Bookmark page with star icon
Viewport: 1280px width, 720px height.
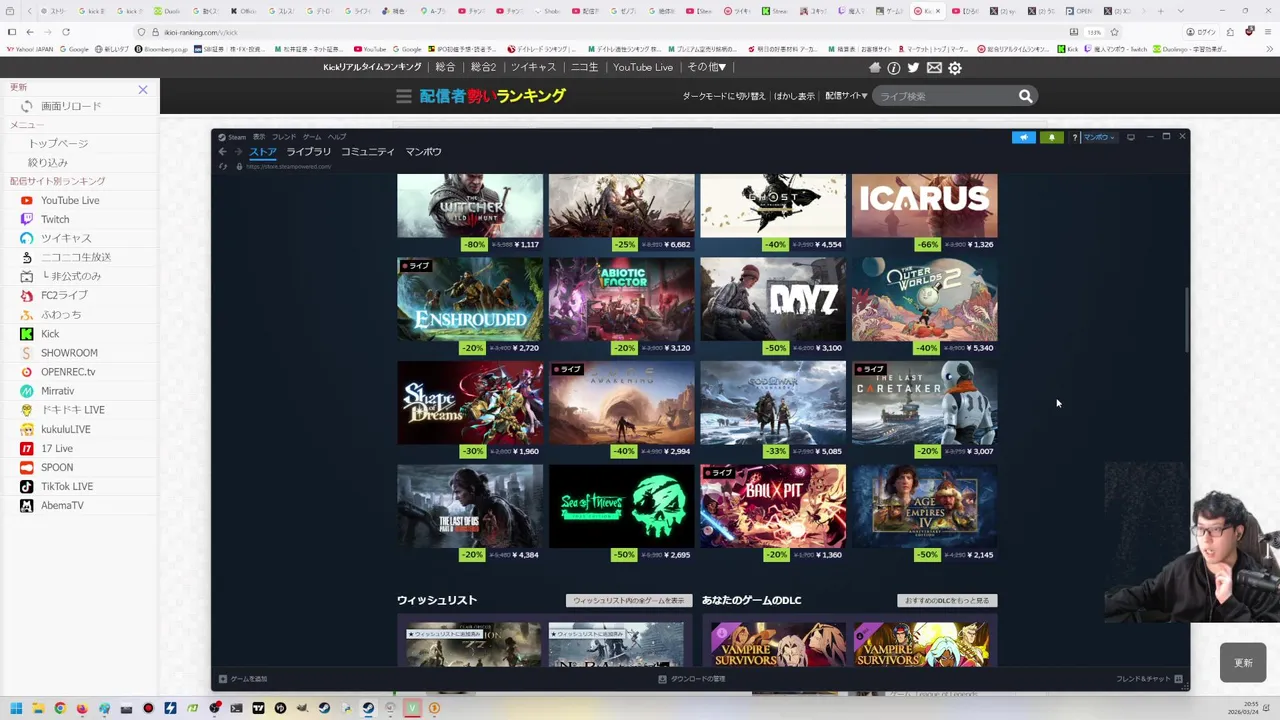tap(1114, 32)
